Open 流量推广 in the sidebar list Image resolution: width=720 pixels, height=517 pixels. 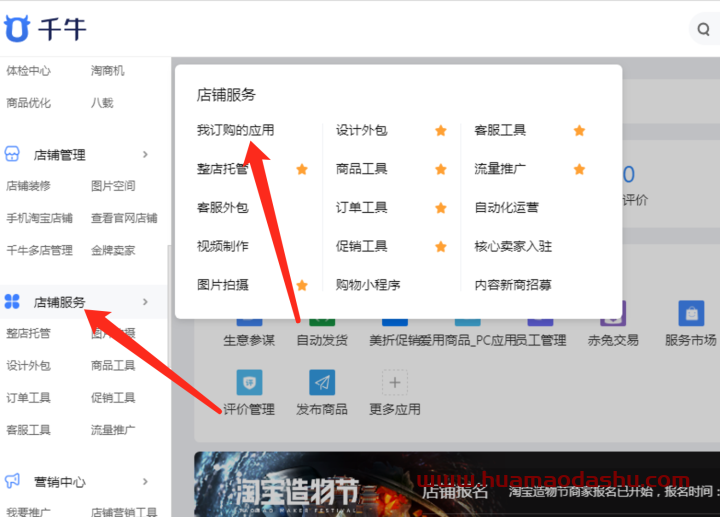point(113,430)
